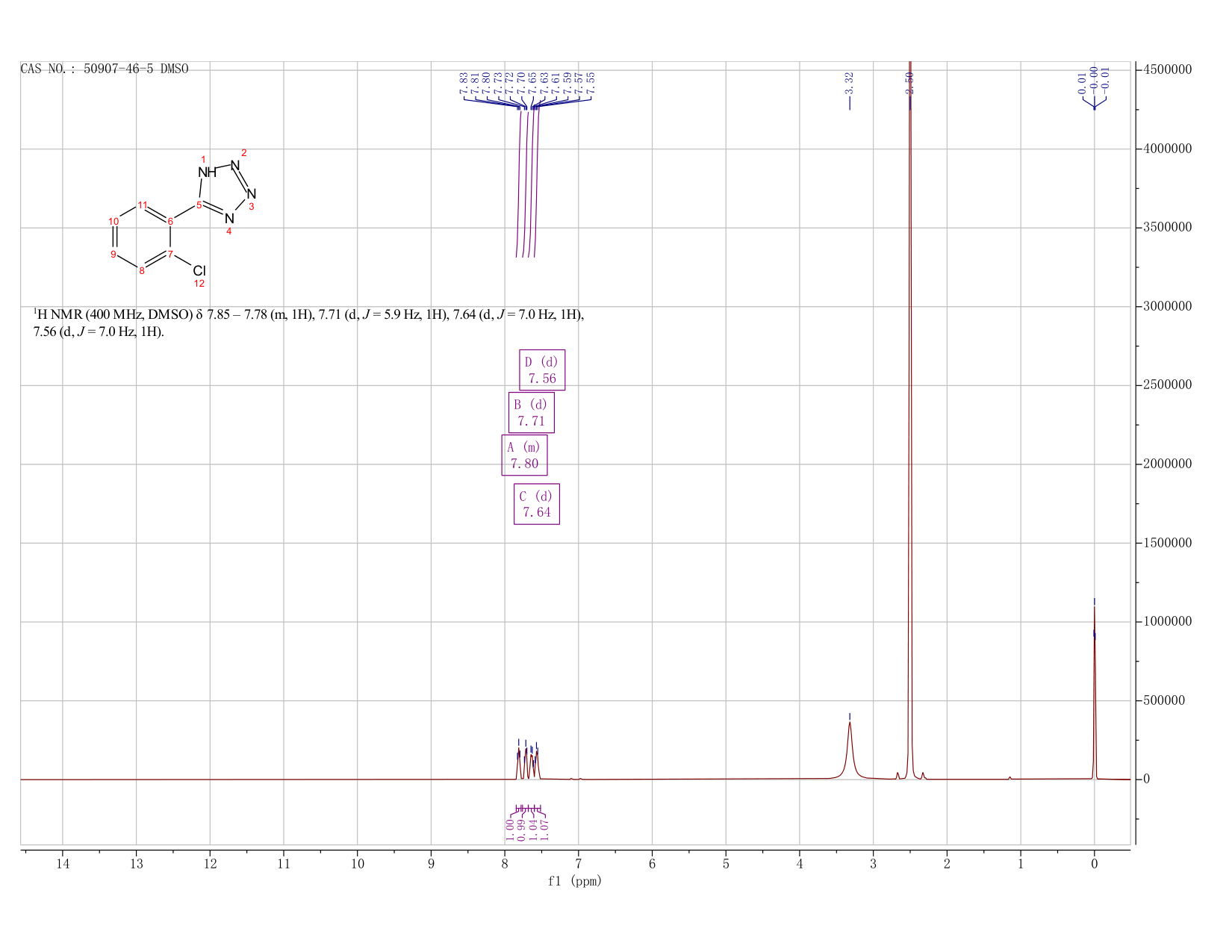Click the peak label 7.55

tap(590, 83)
